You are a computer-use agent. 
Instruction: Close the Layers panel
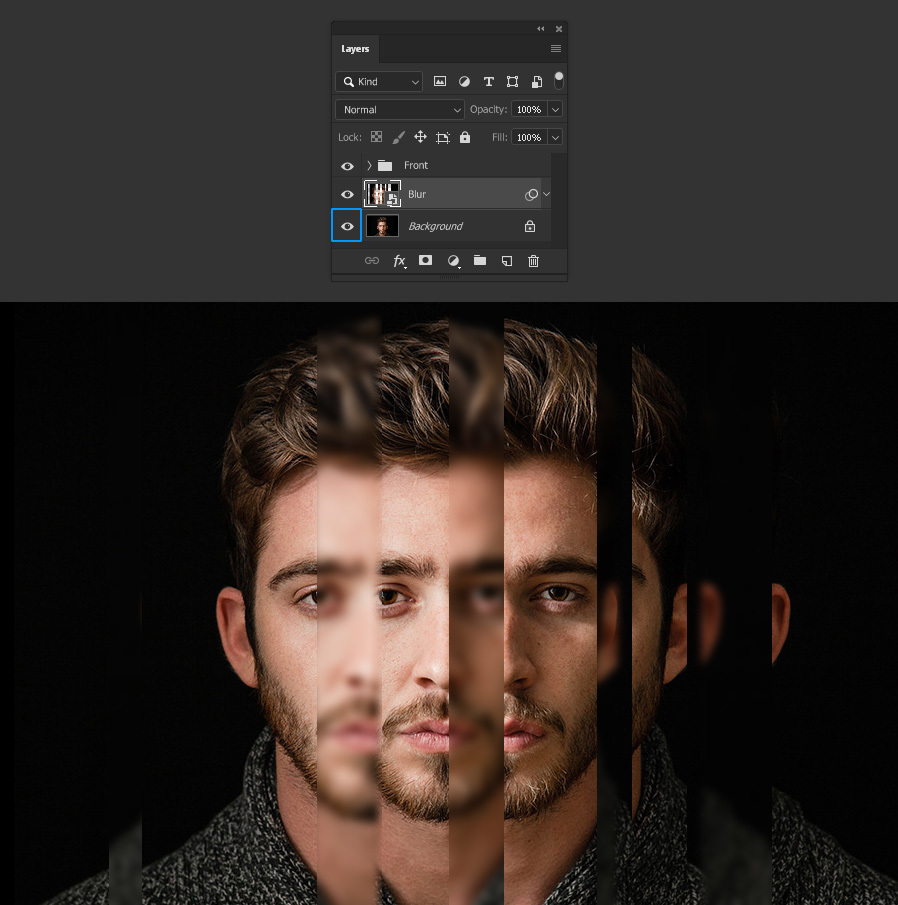[x=559, y=28]
